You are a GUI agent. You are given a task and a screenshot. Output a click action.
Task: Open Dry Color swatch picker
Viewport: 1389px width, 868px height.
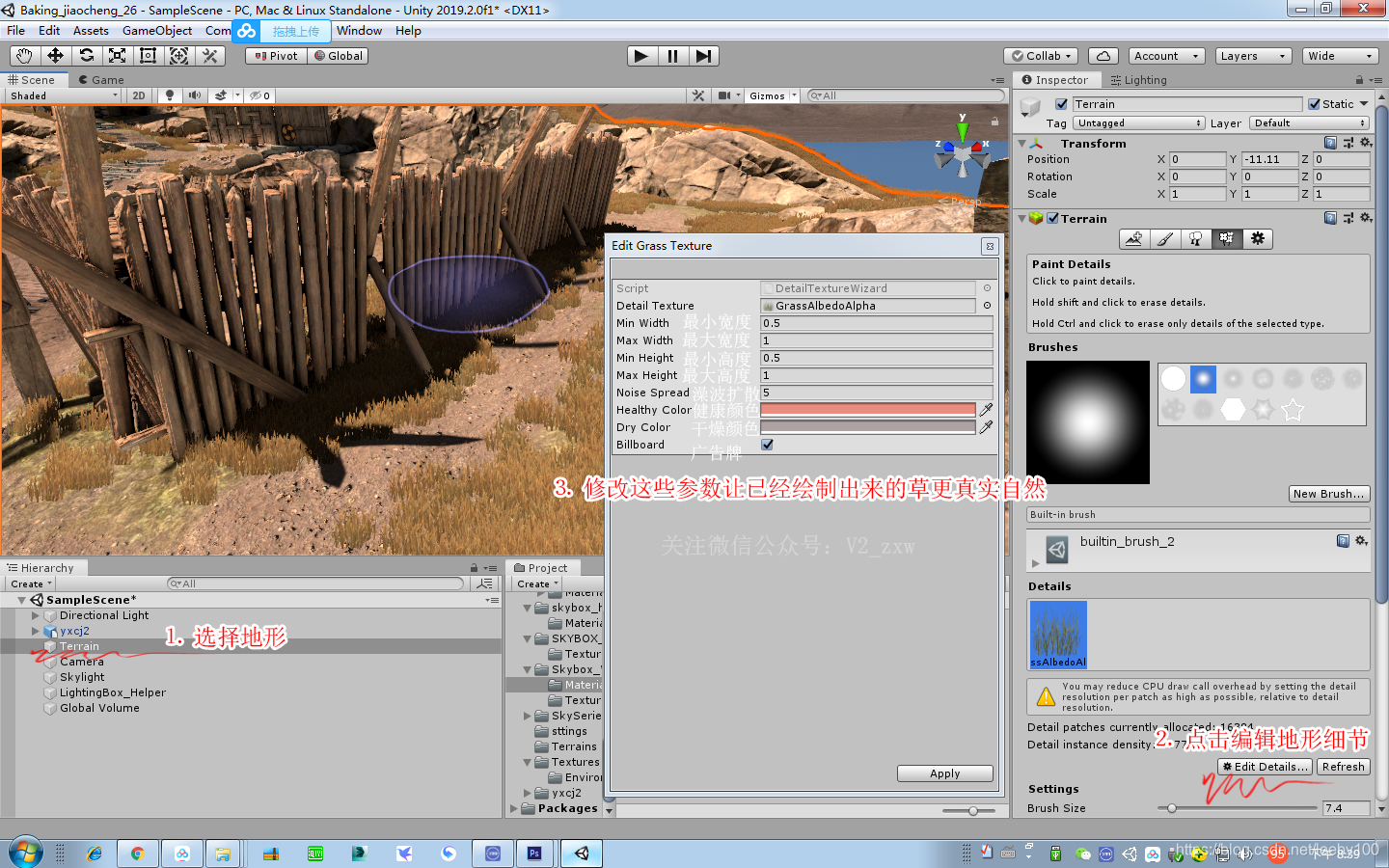coord(868,427)
